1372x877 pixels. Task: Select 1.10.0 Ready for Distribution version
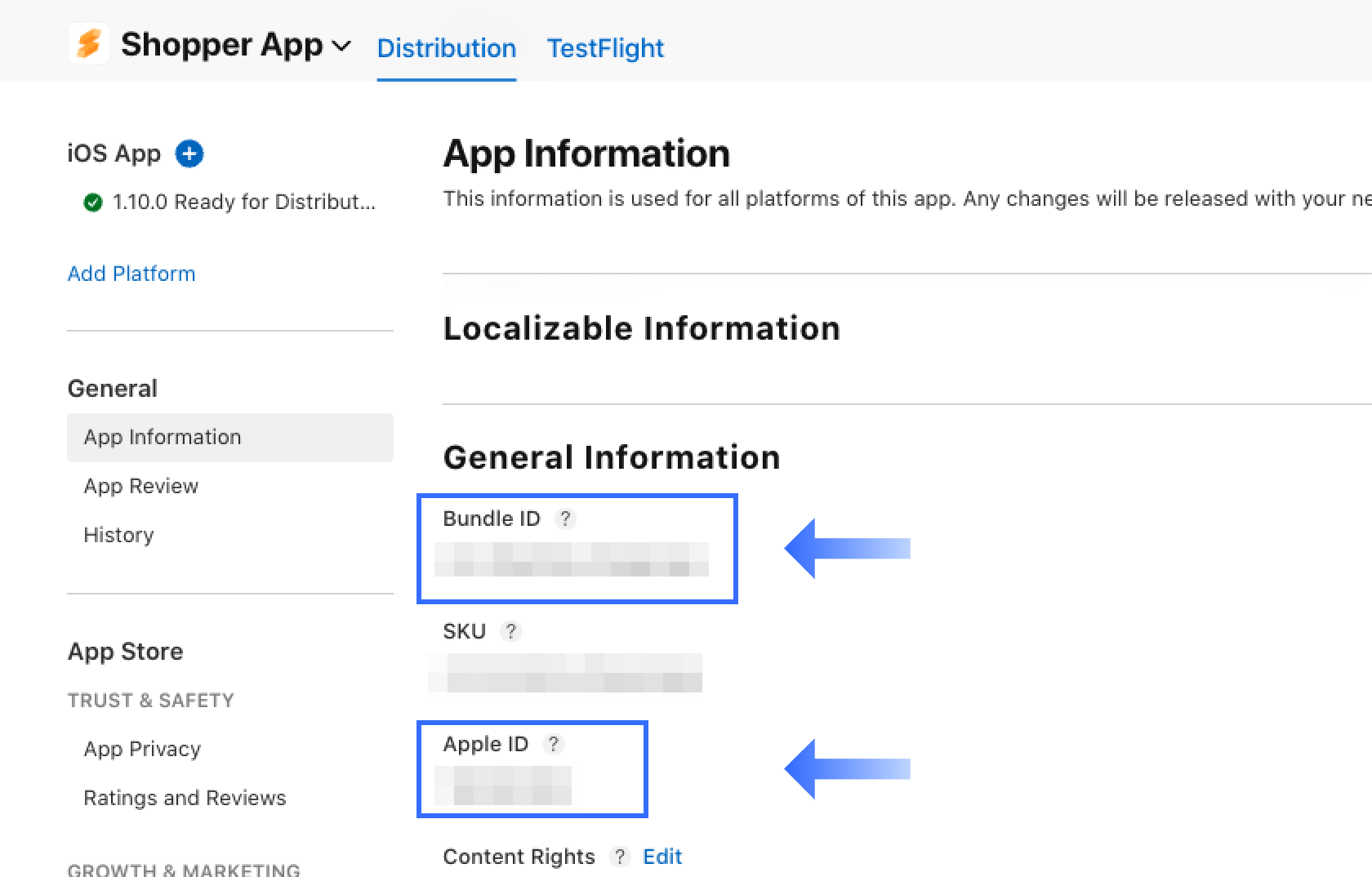(243, 202)
